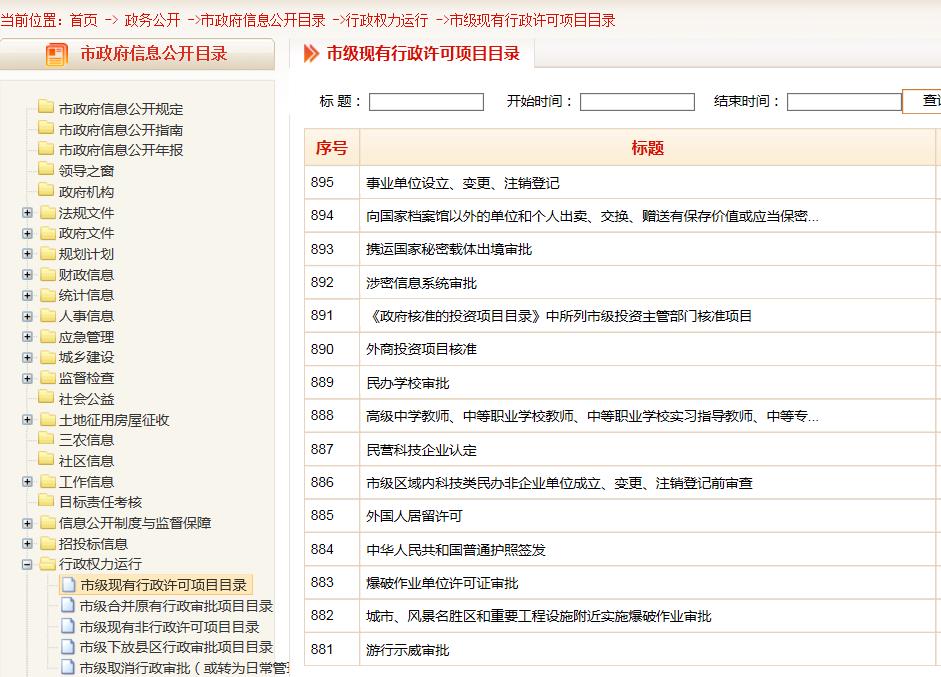Click folder icon beside 社会公益
Image resolution: width=941 pixels, height=677 pixels.
(x=46, y=397)
